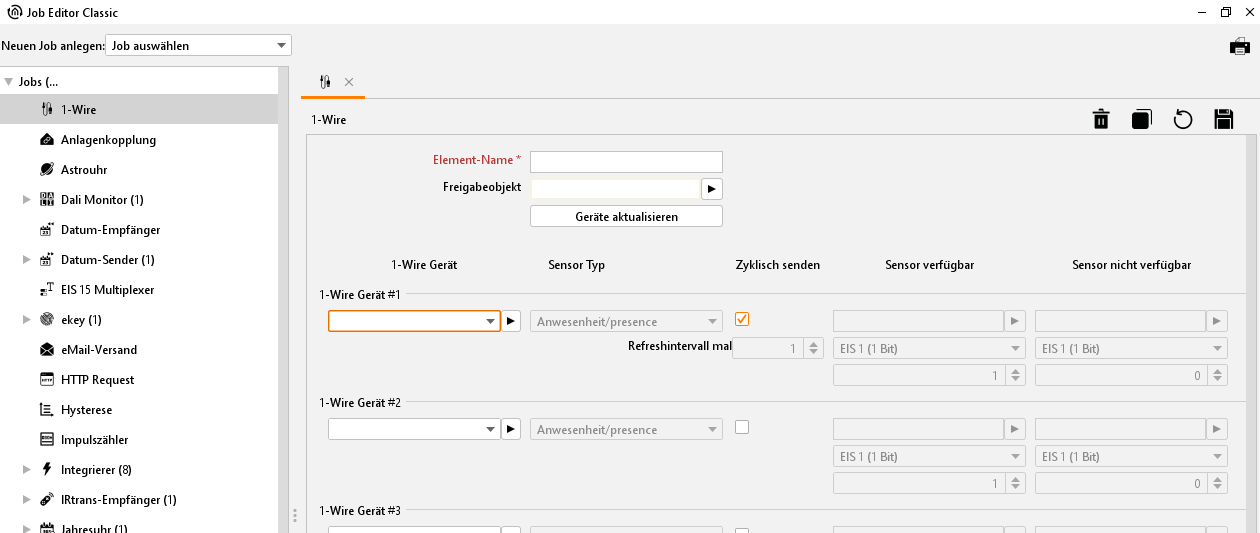
Task: Uncheck Zyklisch senden for Gerät #1
Action: click(x=742, y=319)
